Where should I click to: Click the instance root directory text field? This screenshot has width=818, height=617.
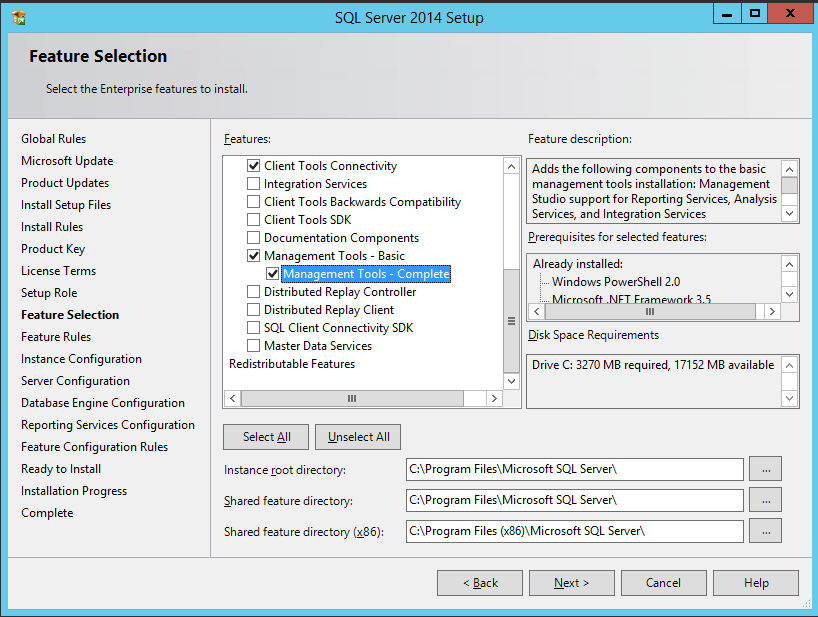click(x=574, y=469)
